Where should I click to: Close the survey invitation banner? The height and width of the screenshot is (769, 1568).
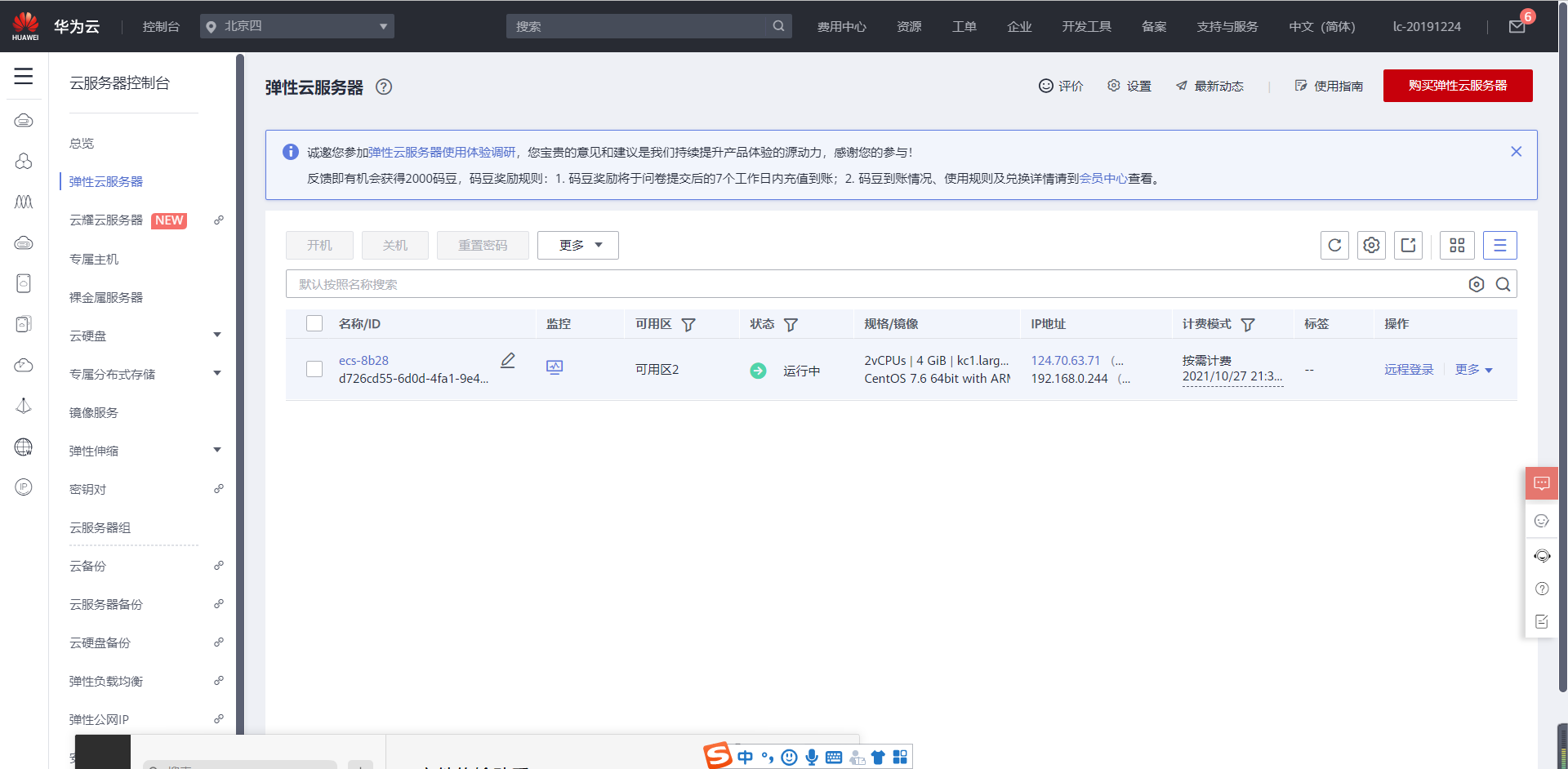coord(1516,152)
